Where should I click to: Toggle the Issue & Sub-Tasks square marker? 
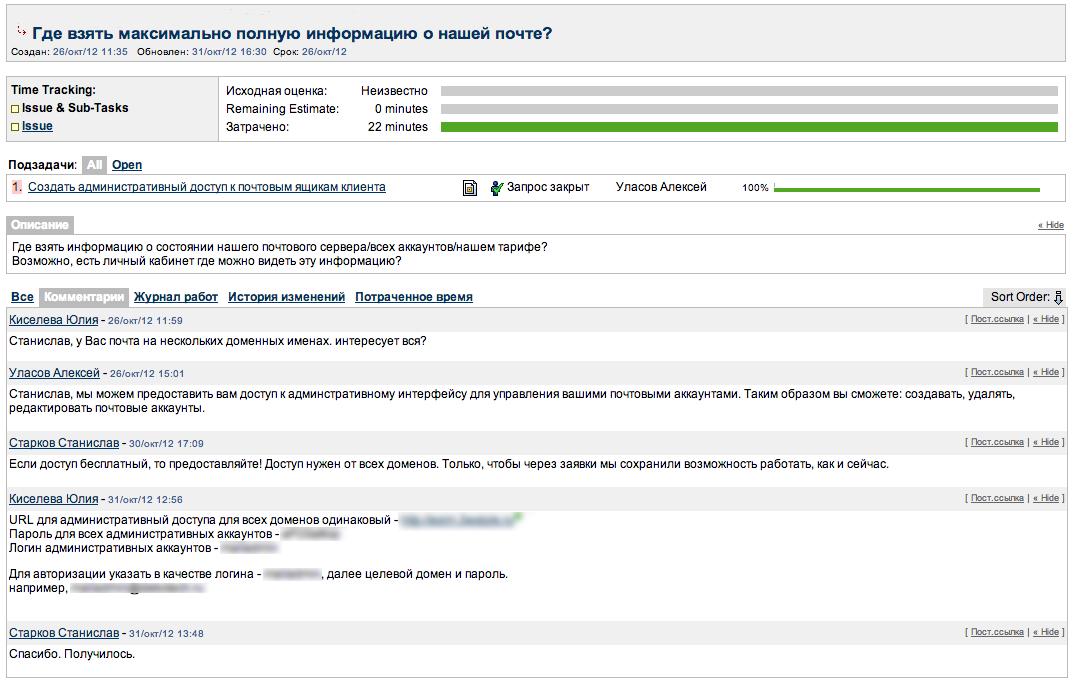(x=15, y=109)
